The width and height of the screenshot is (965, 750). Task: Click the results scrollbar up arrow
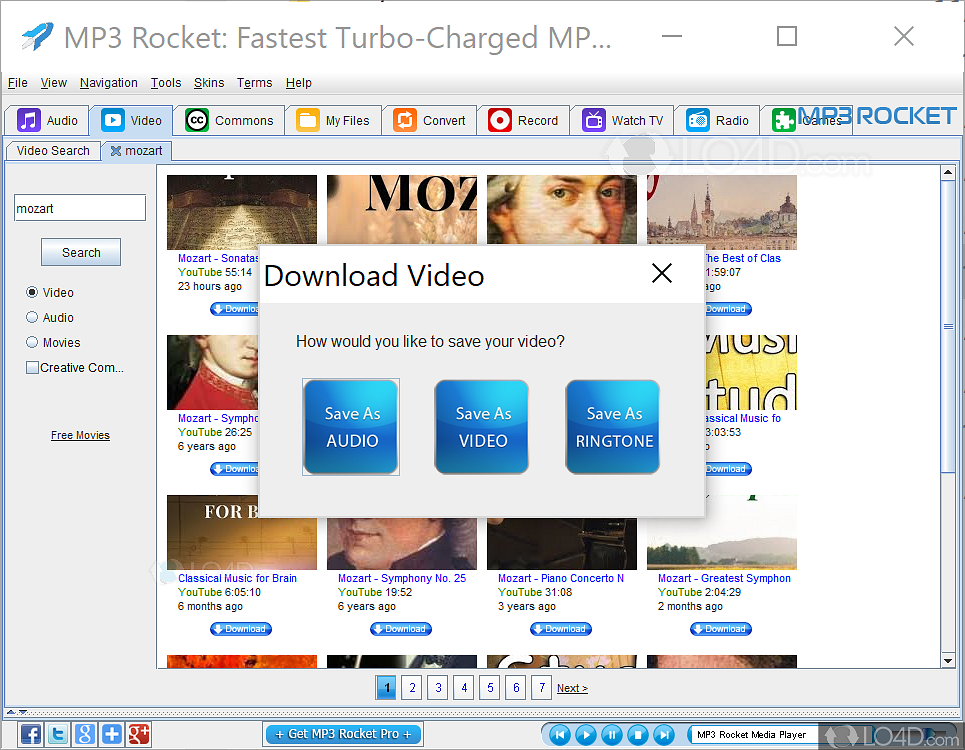pos(948,173)
